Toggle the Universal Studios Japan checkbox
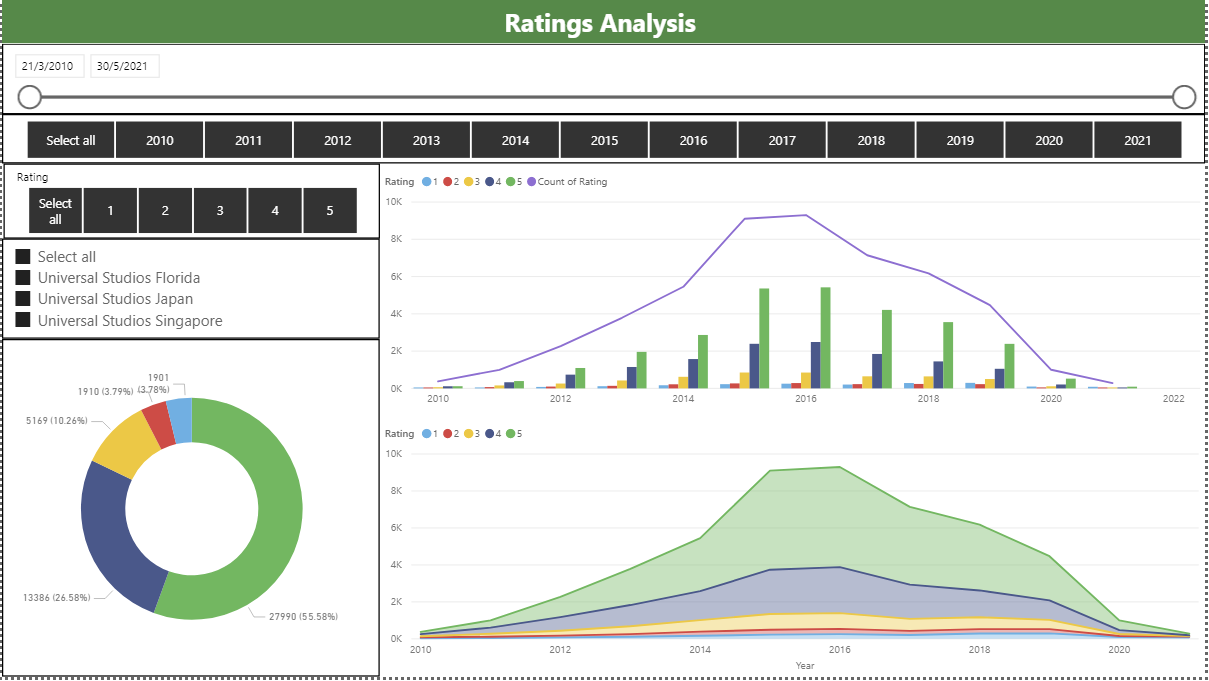This screenshot has width=1209, height=681. click(23, 299)
